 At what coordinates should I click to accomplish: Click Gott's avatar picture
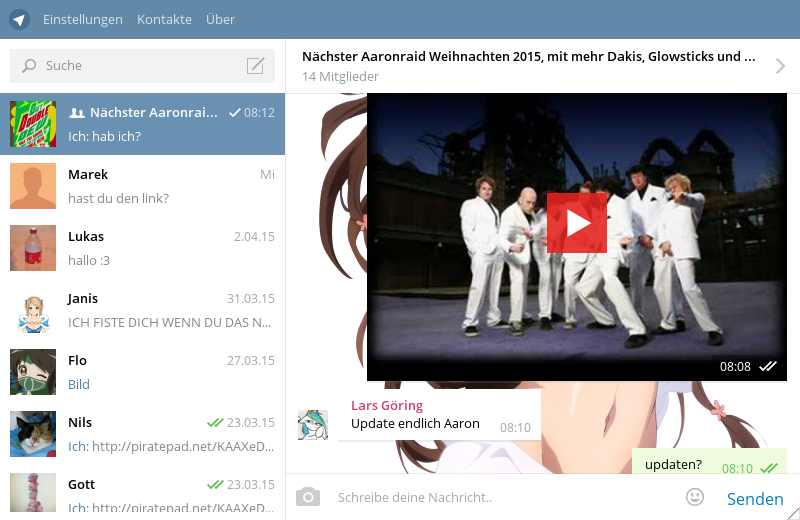33,492
